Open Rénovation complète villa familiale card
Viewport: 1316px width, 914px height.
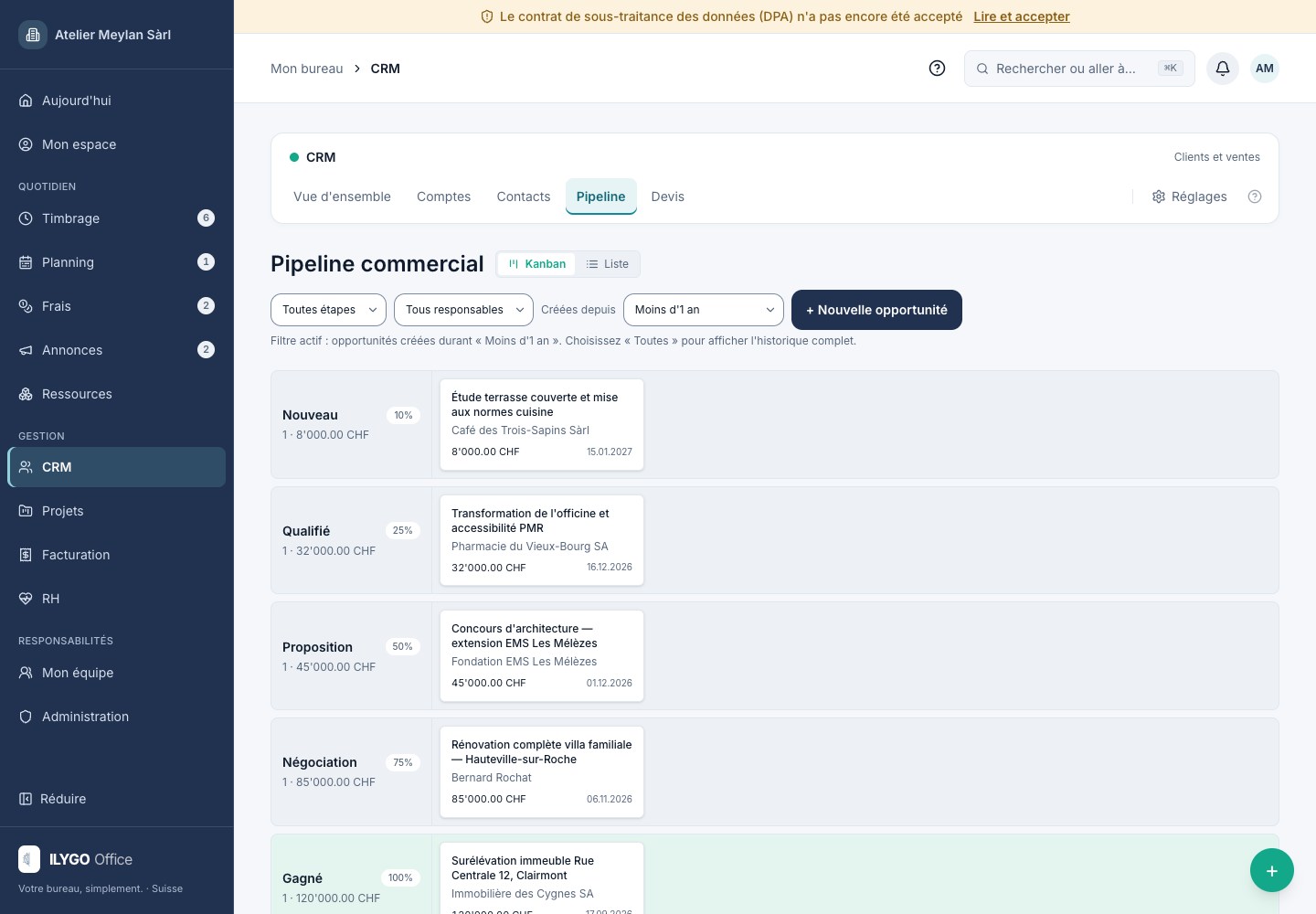[x=542, y=772]
